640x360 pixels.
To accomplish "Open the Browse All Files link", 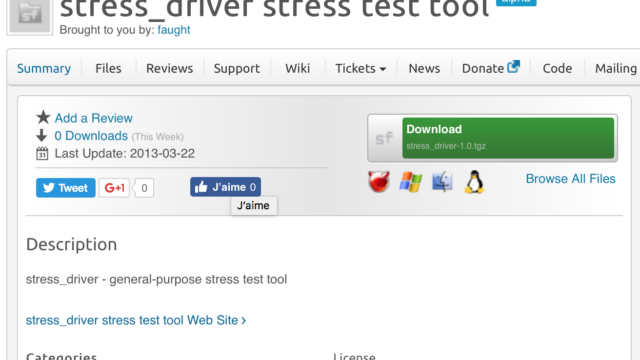I will click(570, 179).
